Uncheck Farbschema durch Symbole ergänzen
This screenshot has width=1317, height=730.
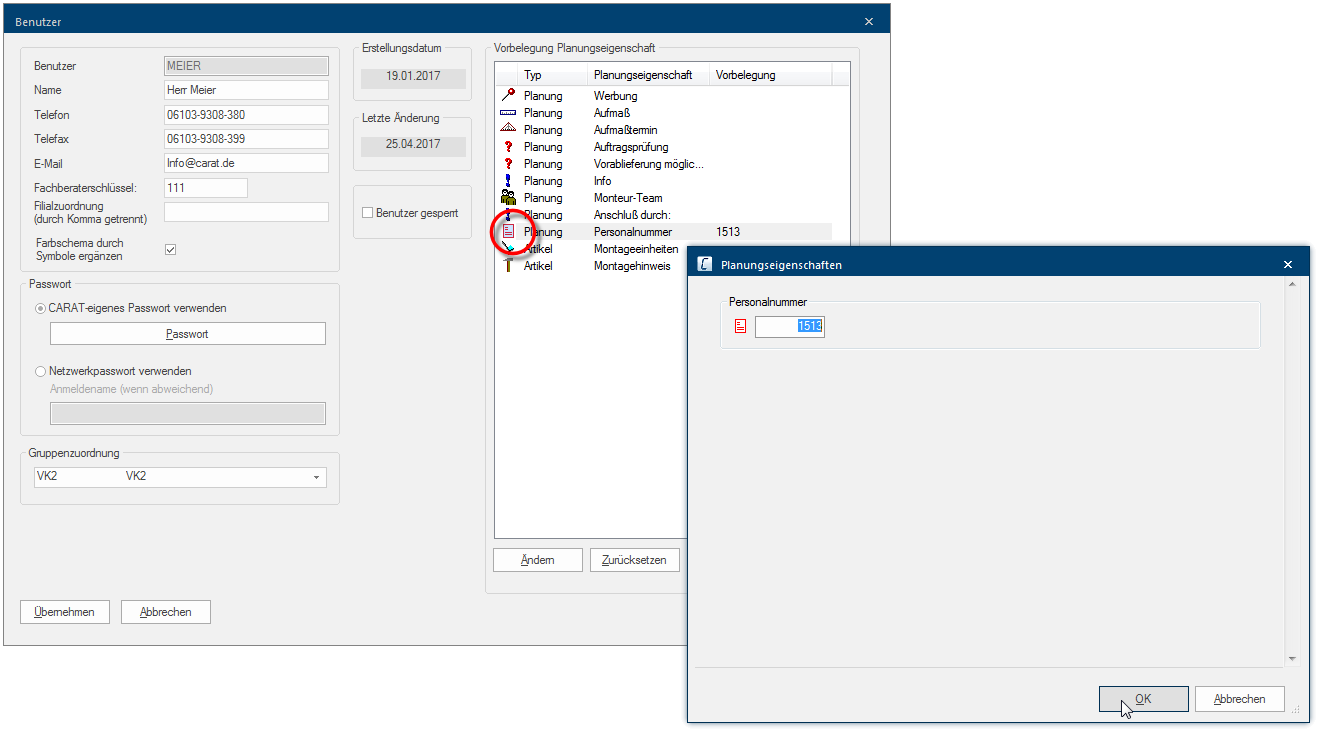(x=170, y=249)
